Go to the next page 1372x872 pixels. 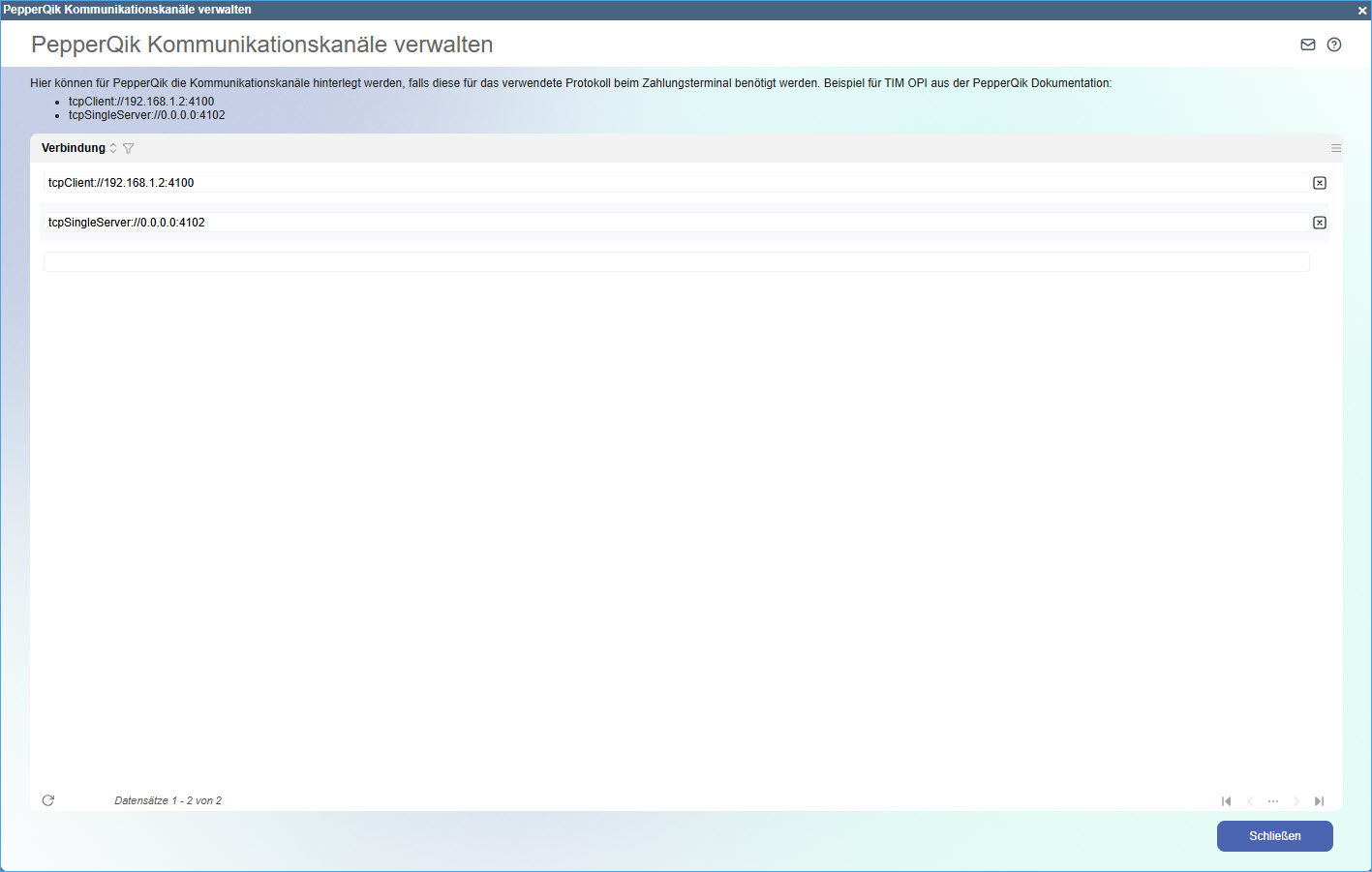(x=1296, y=801)
